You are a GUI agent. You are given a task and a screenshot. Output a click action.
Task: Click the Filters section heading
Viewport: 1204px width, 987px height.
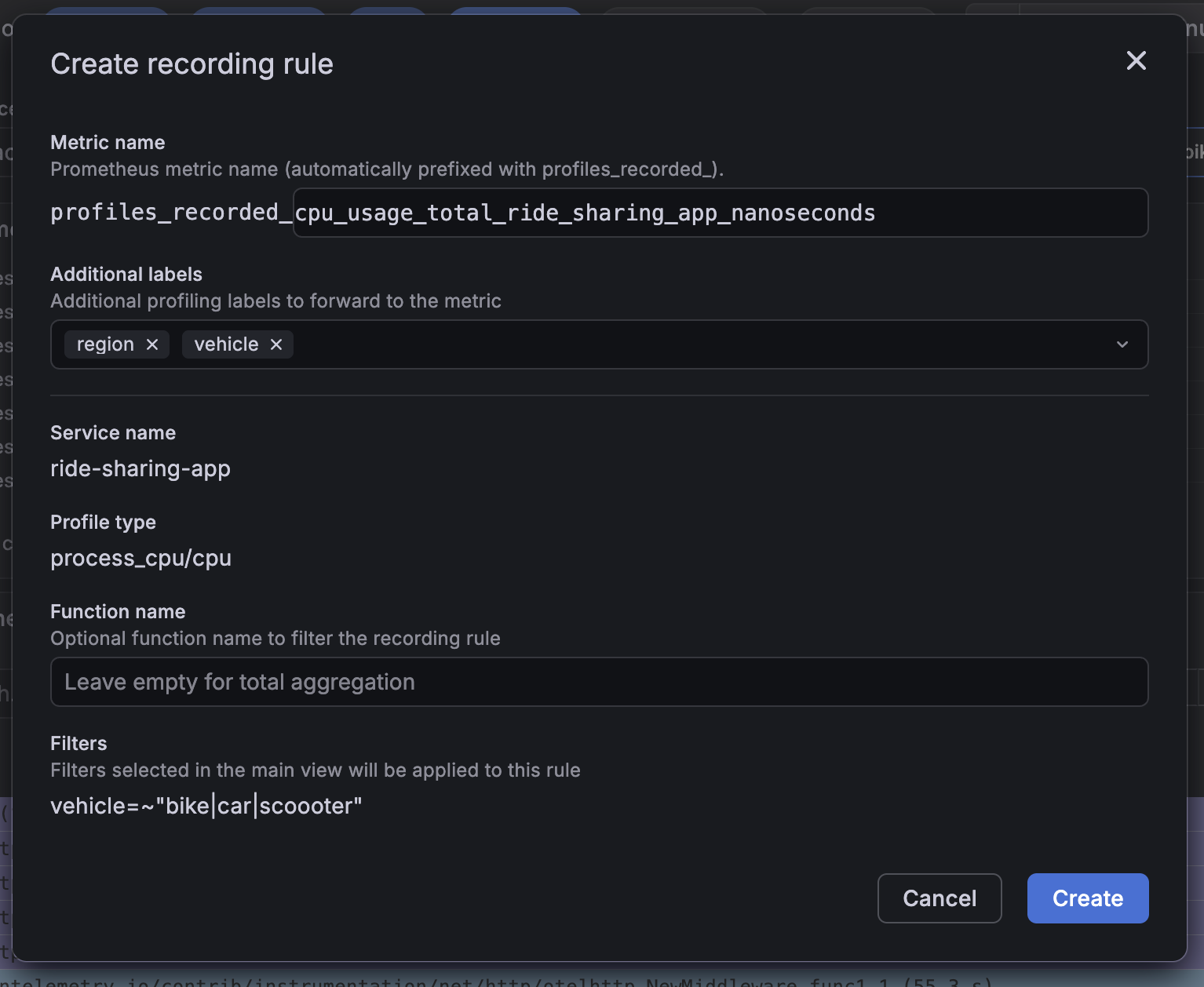point(78,743)
